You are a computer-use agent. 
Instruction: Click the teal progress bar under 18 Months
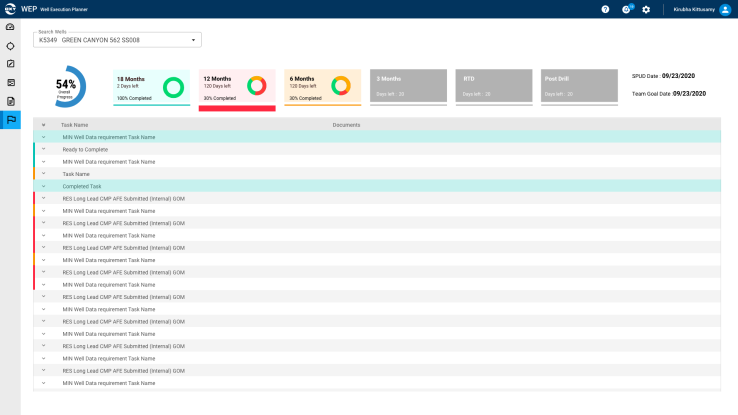[x=152, y=105]
